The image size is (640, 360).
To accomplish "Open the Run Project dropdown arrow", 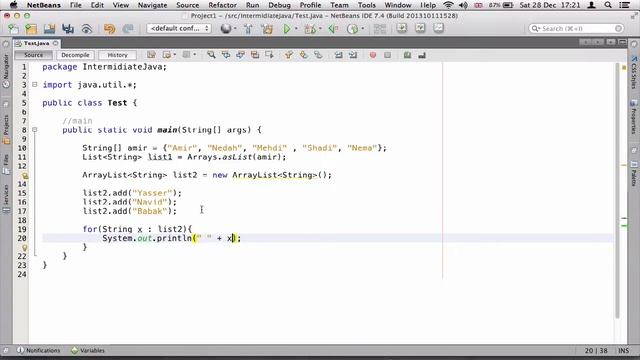I will [x=296, y=29].
